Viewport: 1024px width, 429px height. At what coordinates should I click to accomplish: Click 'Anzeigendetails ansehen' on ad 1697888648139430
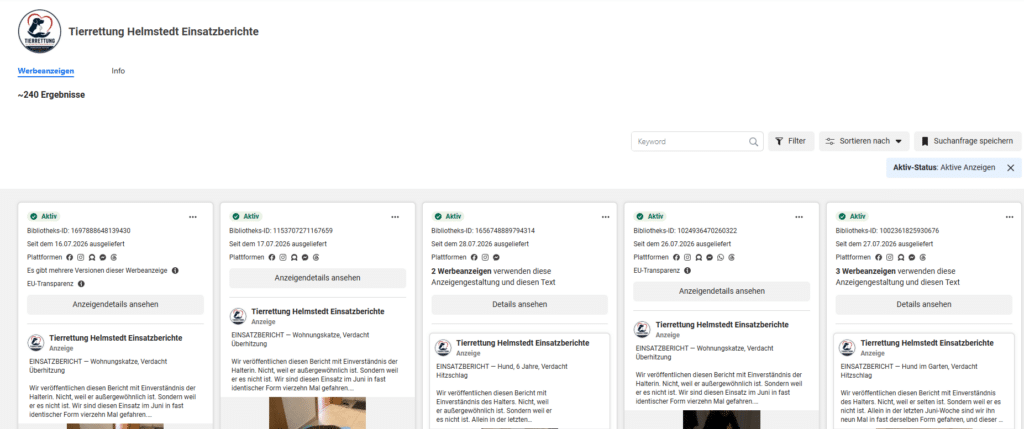click(x=116, y=304)
